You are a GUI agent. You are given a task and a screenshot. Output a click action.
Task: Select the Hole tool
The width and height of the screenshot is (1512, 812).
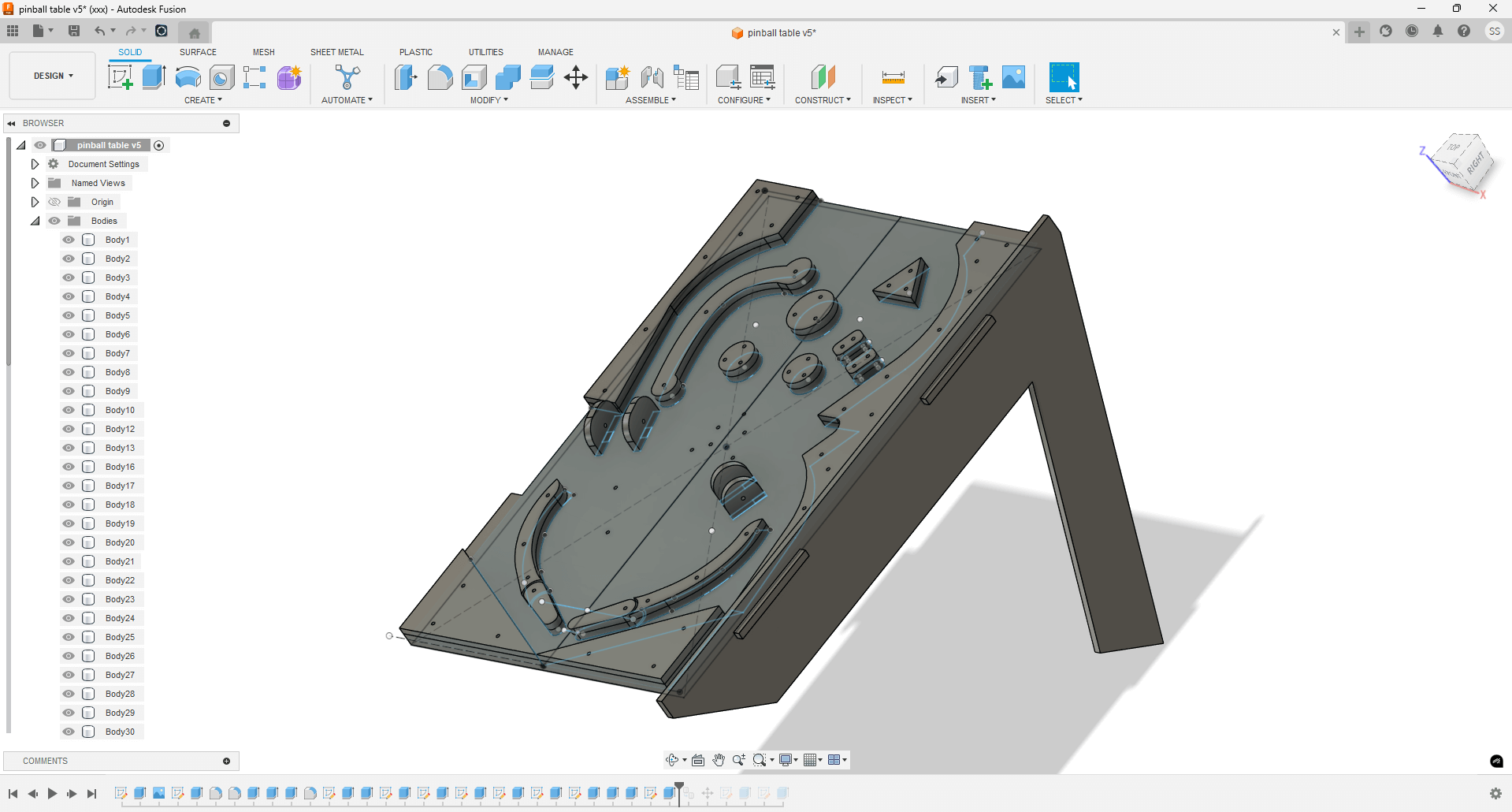tap(221, 77)
